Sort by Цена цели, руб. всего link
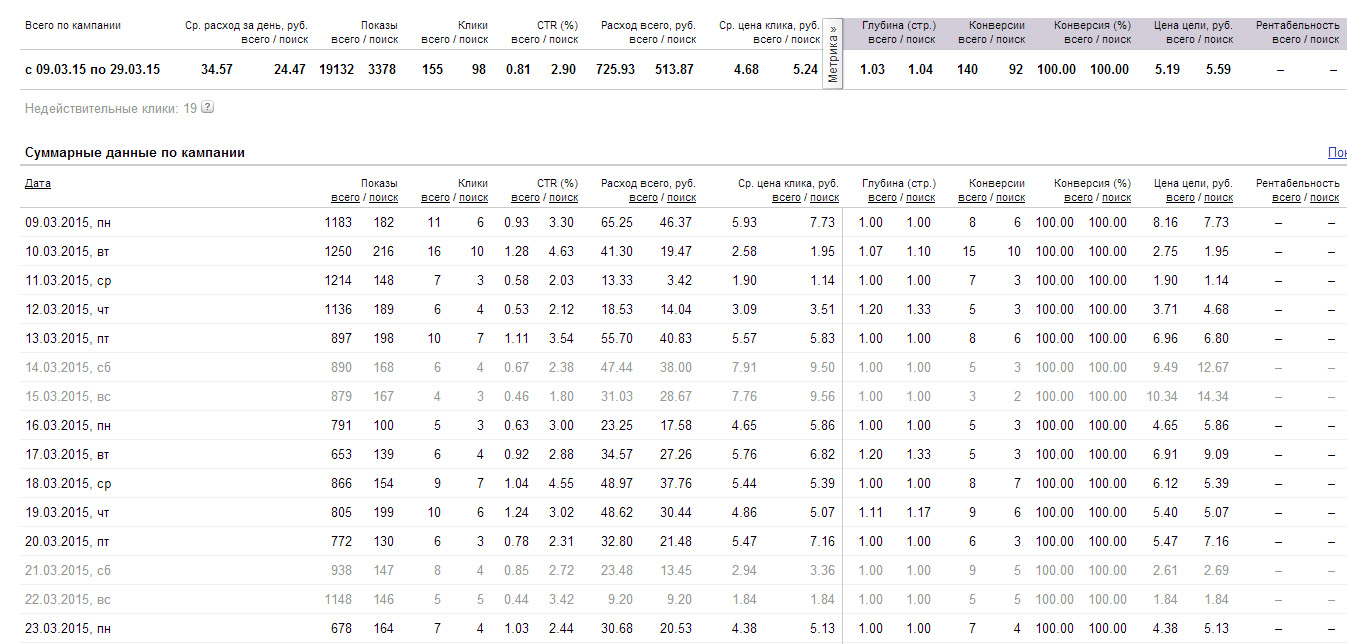Viewport: 1347px width, 644px height. (x=1180, y=198)
